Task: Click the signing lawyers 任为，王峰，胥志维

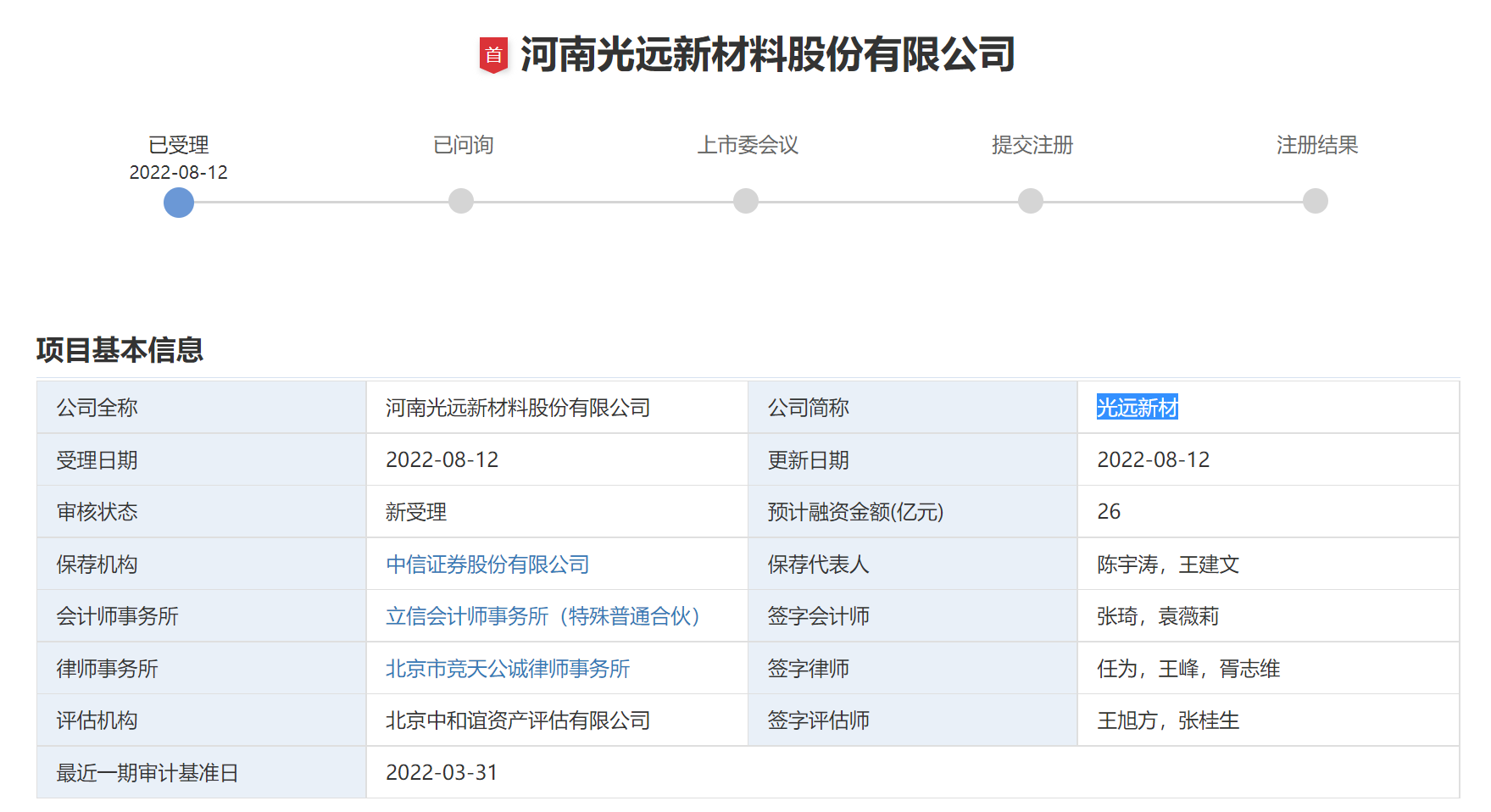Action: (1188, 669)
